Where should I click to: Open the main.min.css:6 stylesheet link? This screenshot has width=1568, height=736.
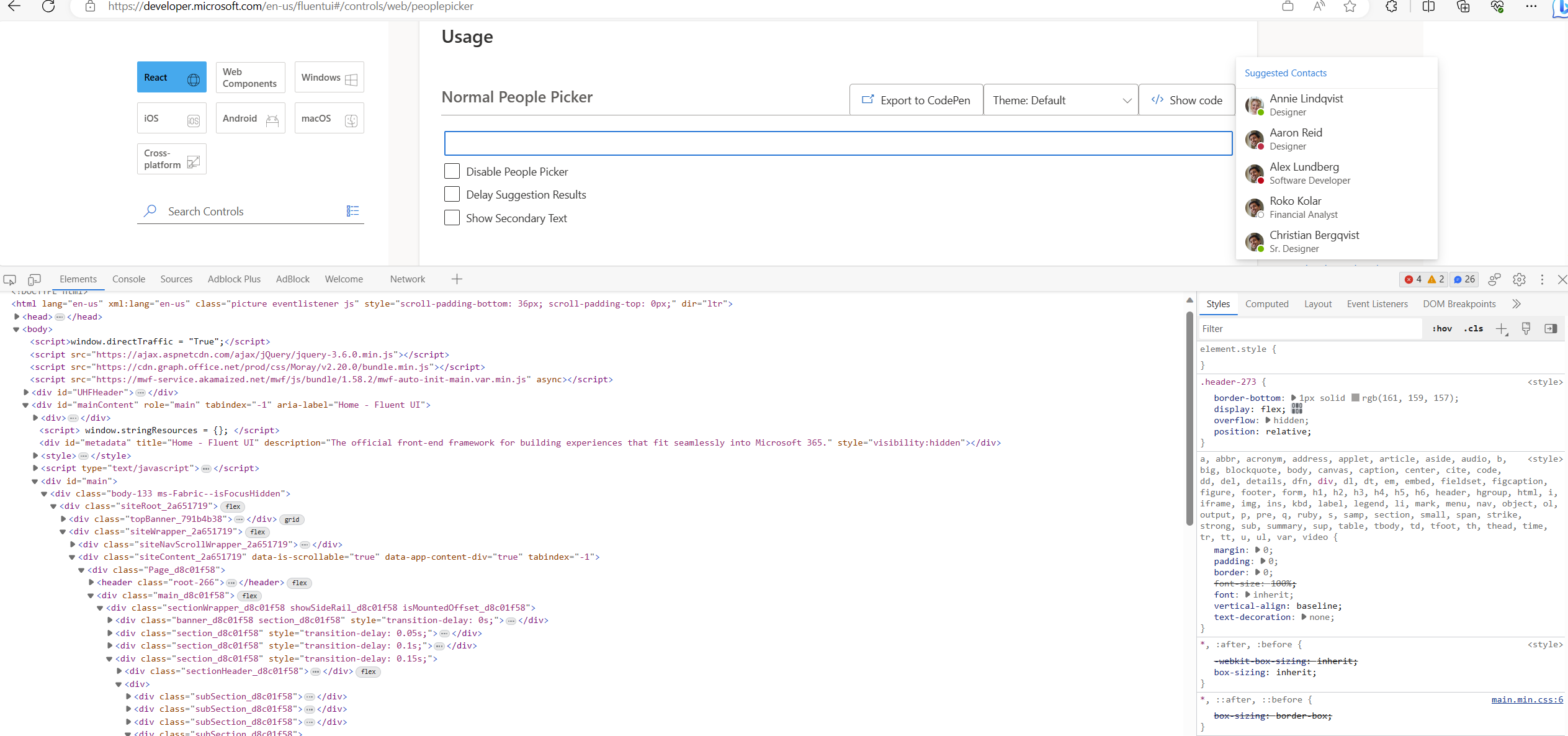point(1527,699)
